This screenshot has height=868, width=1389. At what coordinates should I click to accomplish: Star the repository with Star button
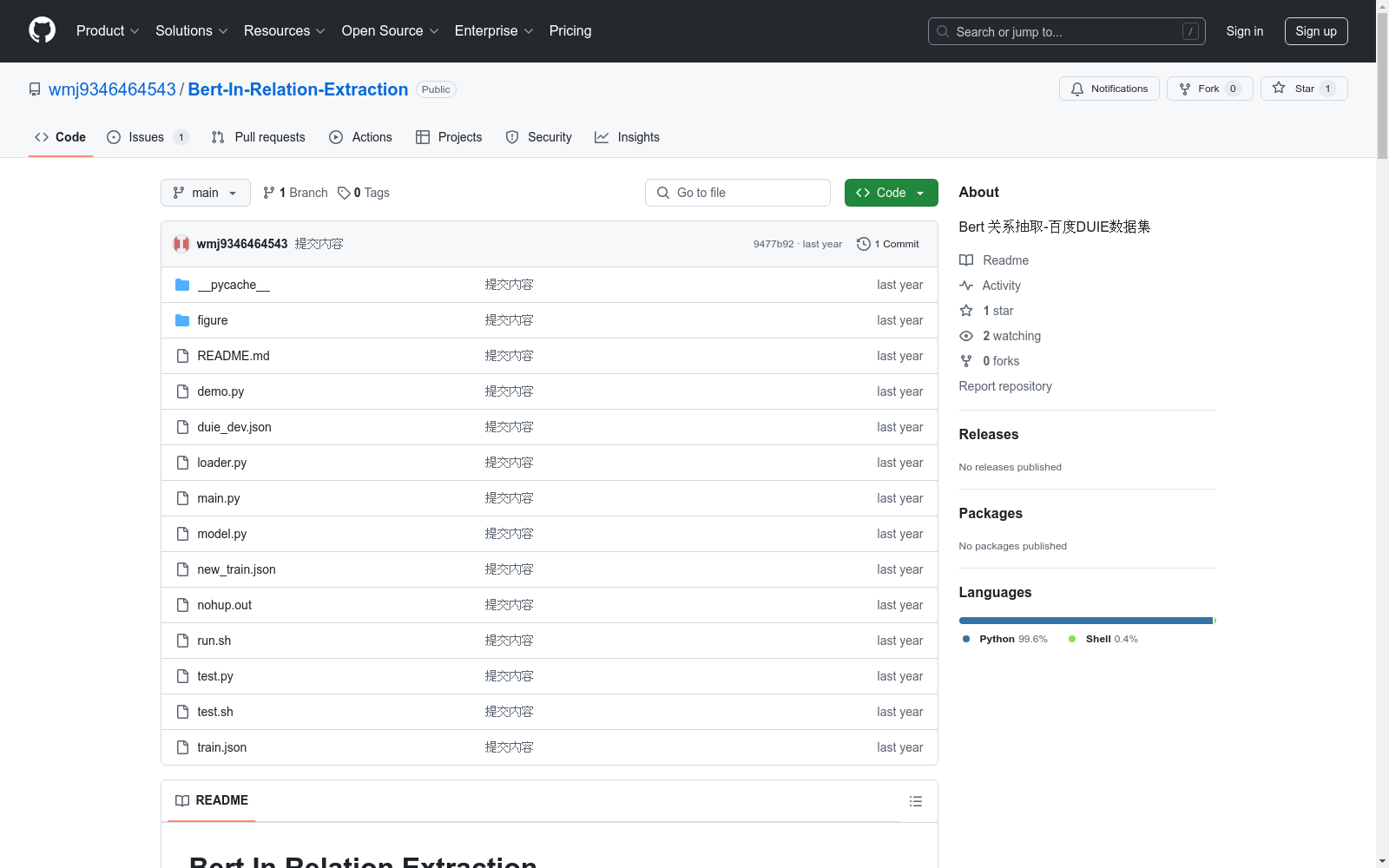pyautogui.click(x=1304, y=89)
